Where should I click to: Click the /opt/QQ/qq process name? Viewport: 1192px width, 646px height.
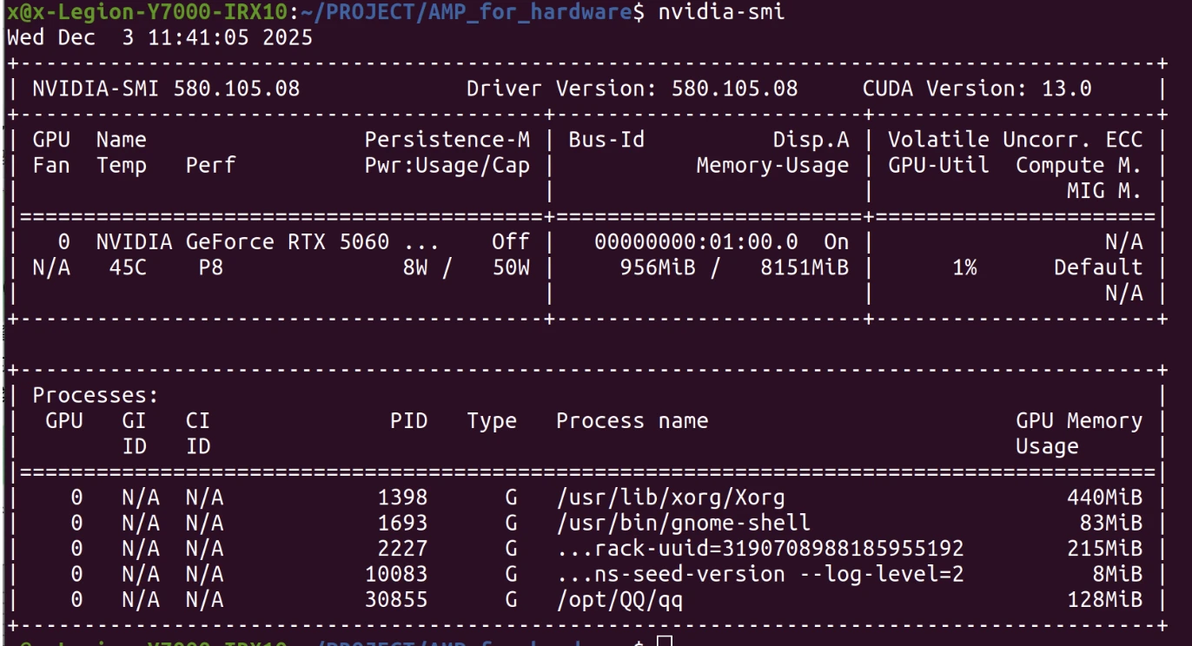(x=620, y=600)
